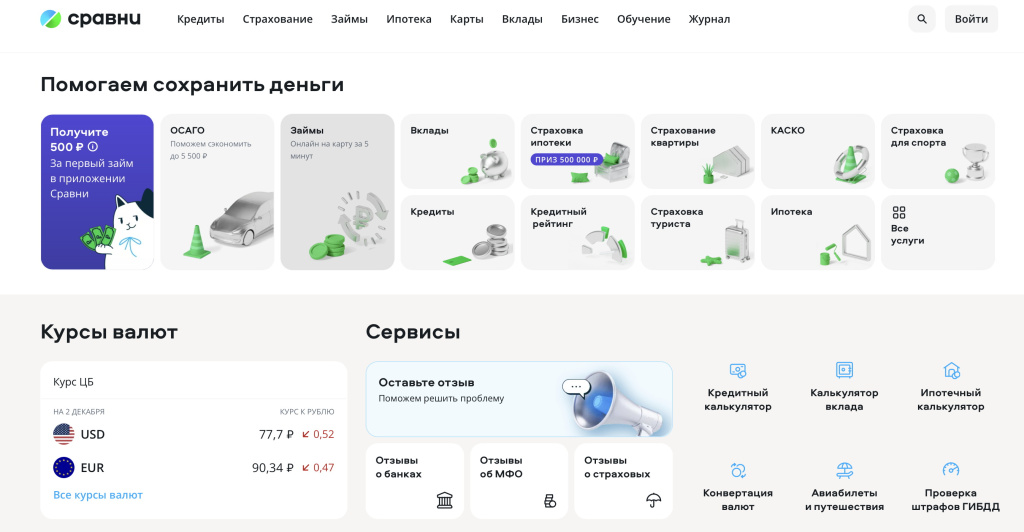The width and height of the screenshot is (1024, 532).
Task: Open the Вклады card with piggy bank
Action: coord(458,151)
